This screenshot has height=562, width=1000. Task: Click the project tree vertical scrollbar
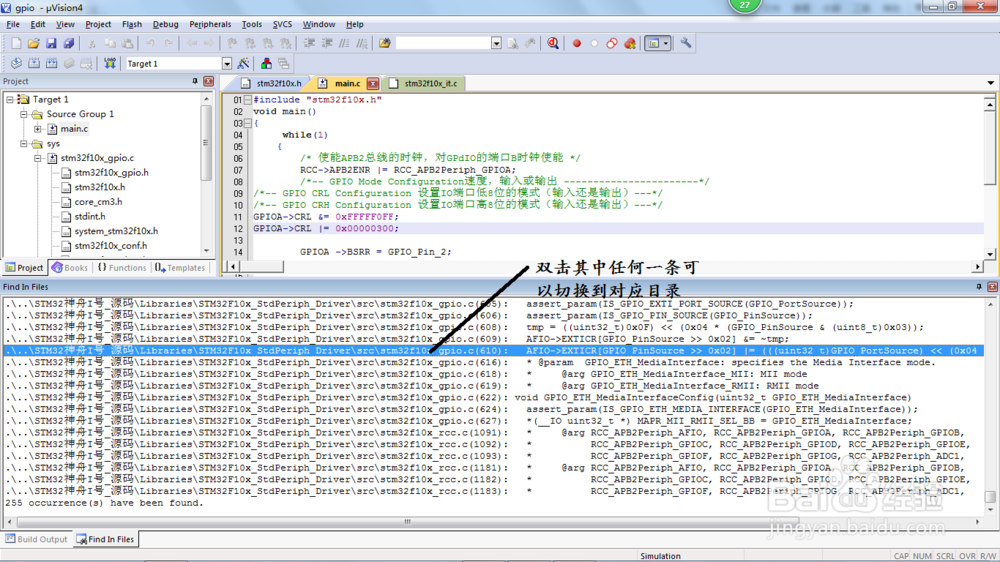pos(206,175)
